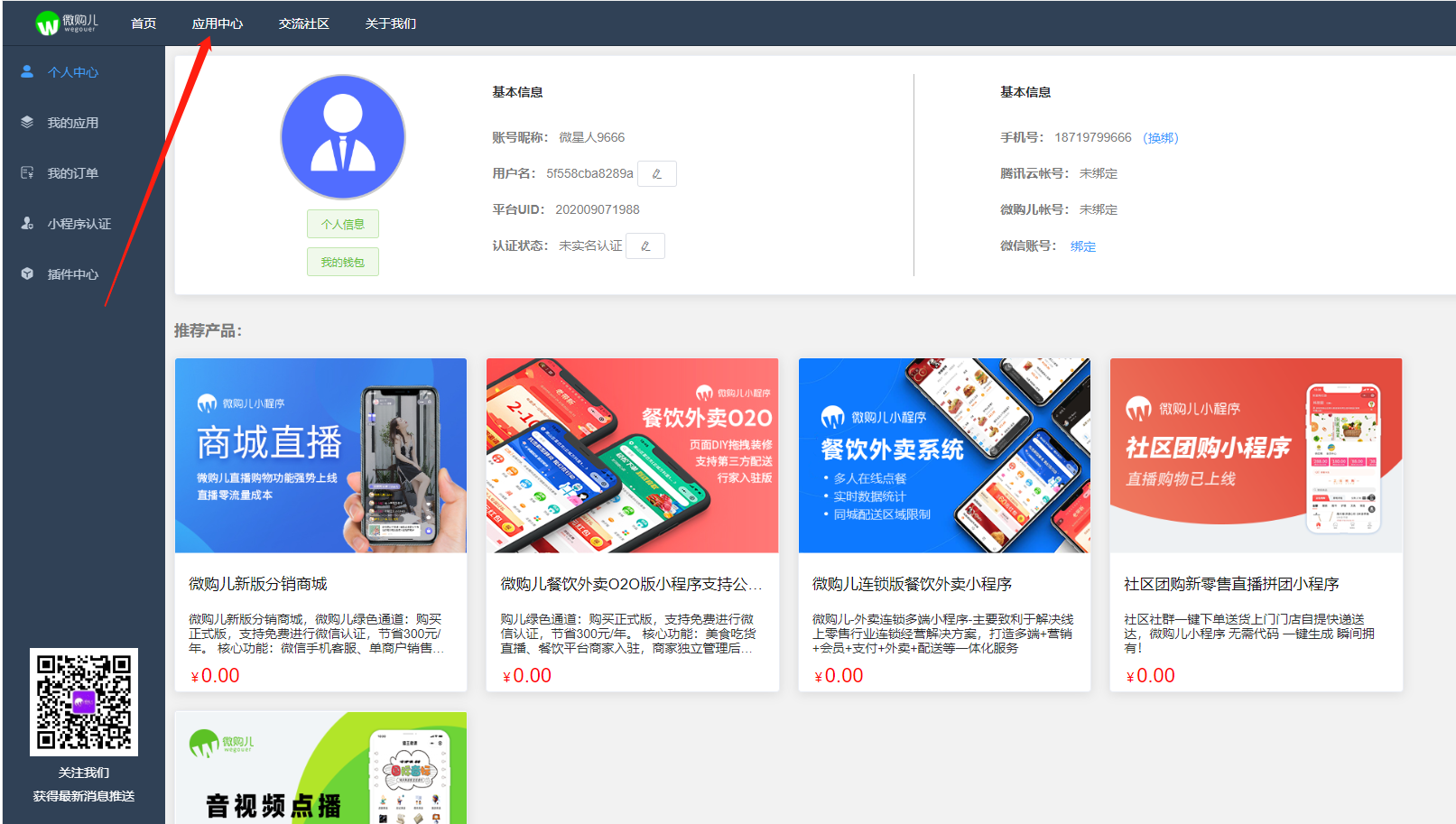Click the 未实名认证 status text
This screenshot has height=824, width=1456.
tap(590, 245)
